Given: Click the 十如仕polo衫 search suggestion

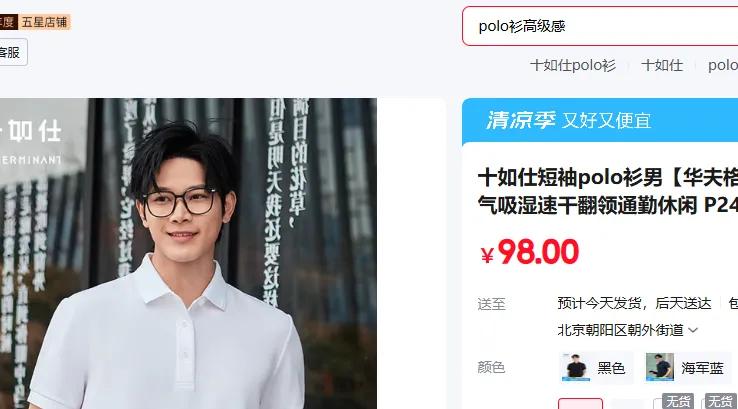Looking at the screenshot, I should pyautogui.click(x=573, y=65).
